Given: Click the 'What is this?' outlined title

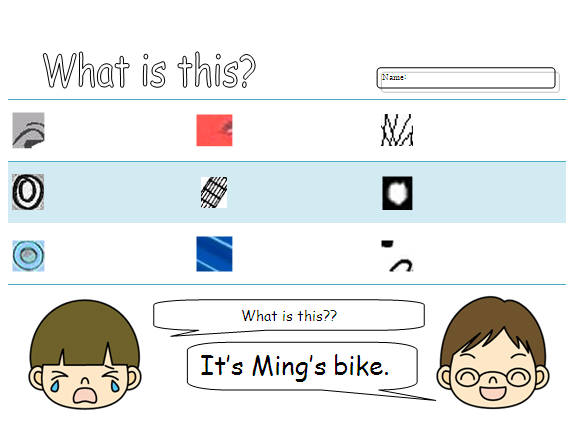Looking at the screenshot, I should point(149,70).
